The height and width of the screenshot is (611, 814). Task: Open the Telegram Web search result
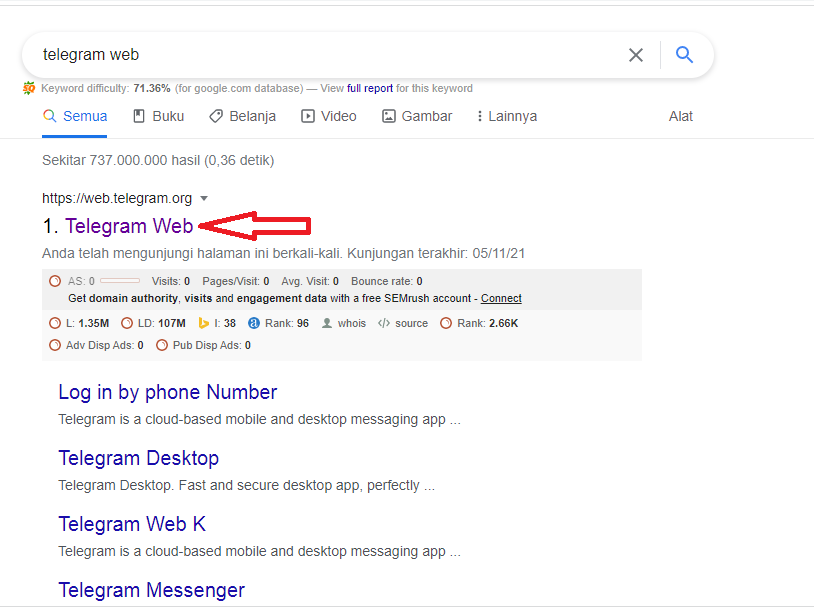(x=129, y=227)
